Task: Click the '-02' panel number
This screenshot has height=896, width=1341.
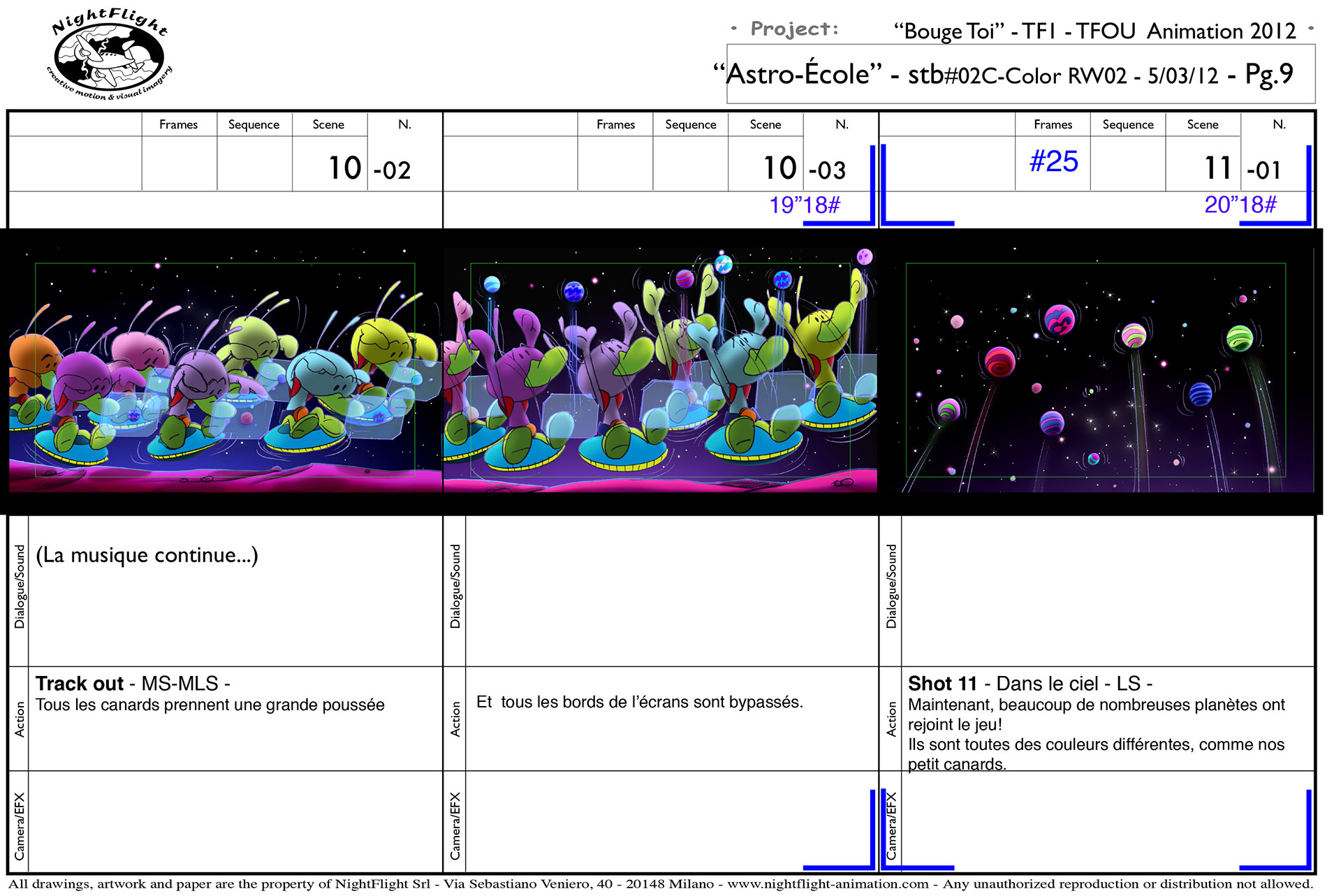Action: (392, 170)
